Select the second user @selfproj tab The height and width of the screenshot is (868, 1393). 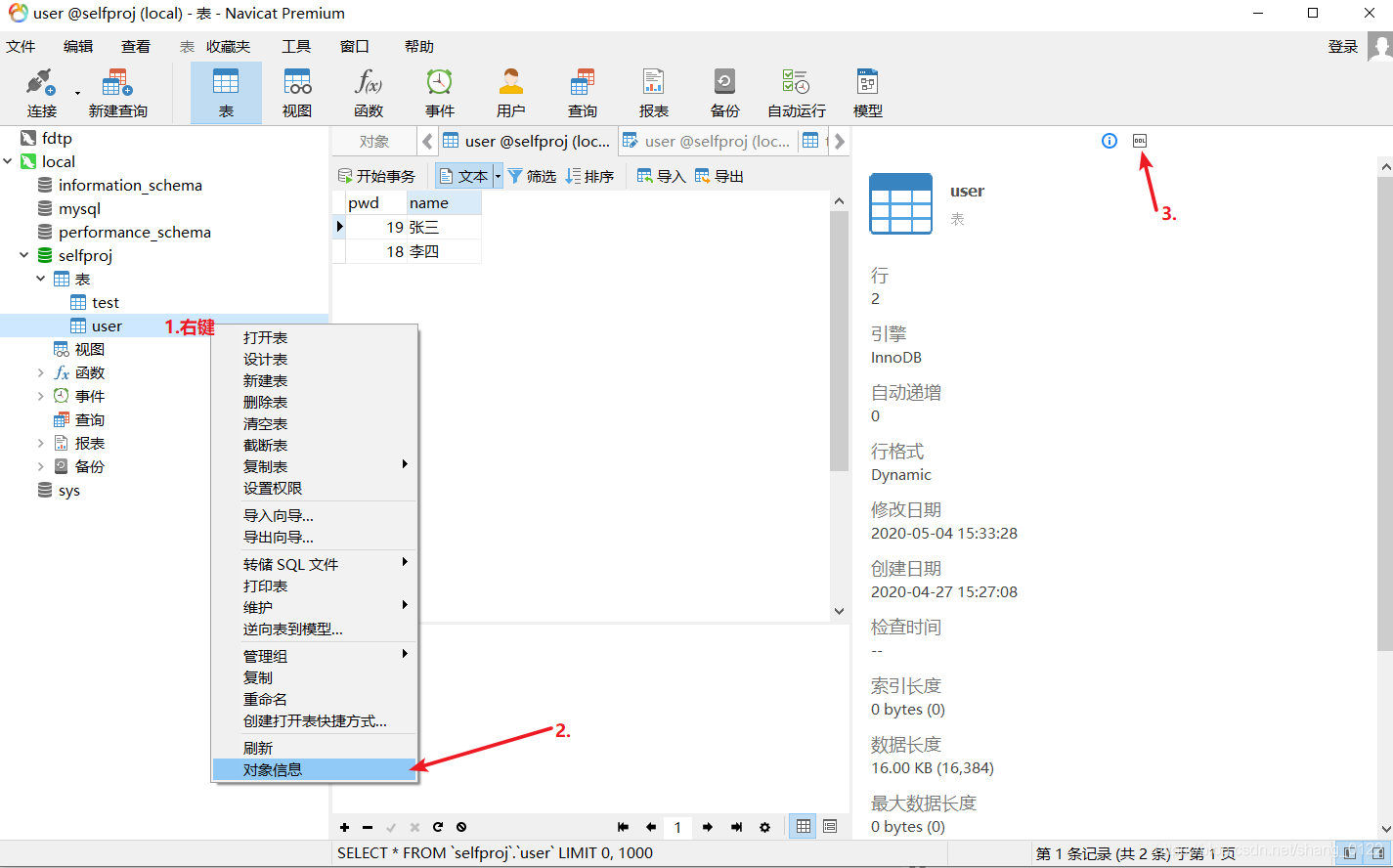click(x=707, y=142)
